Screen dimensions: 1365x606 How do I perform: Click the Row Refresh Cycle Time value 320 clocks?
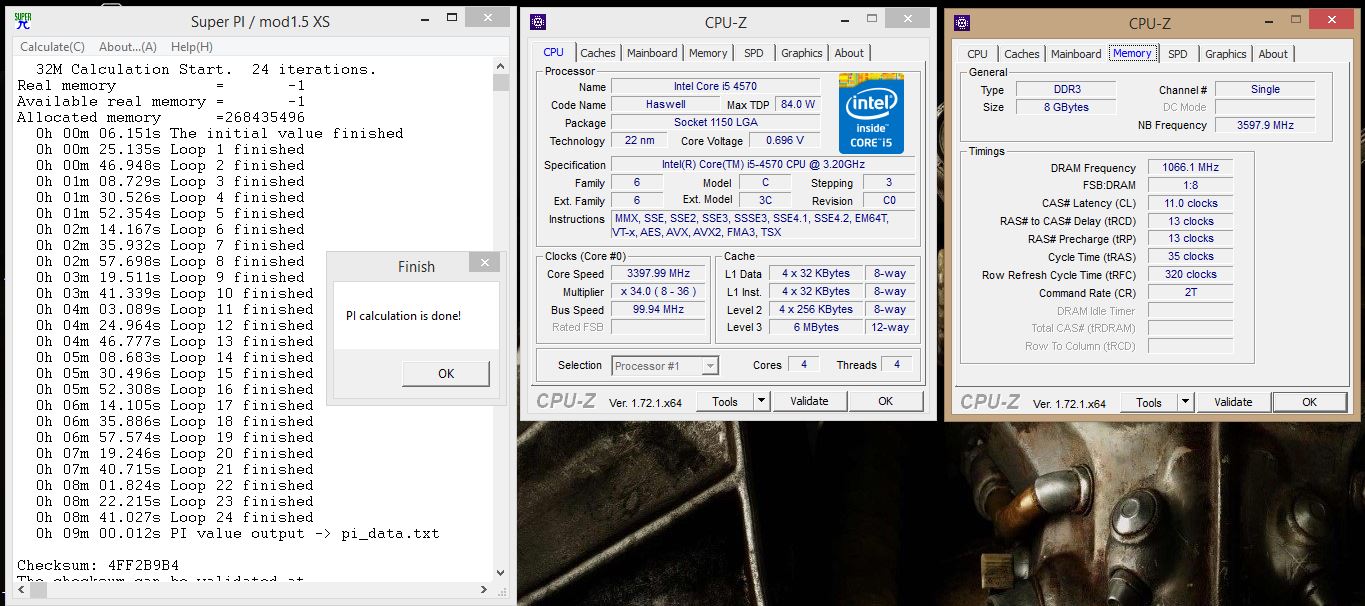(1190, 275)
